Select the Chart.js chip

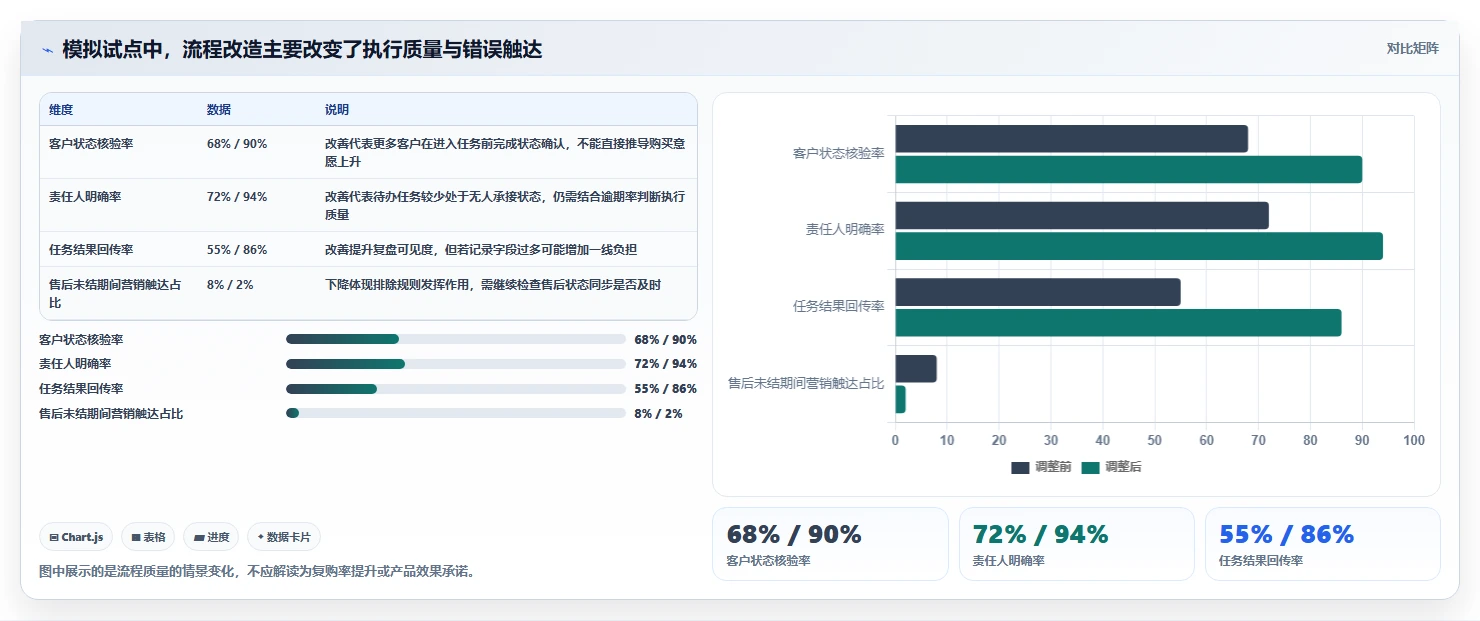coord(77,537)
